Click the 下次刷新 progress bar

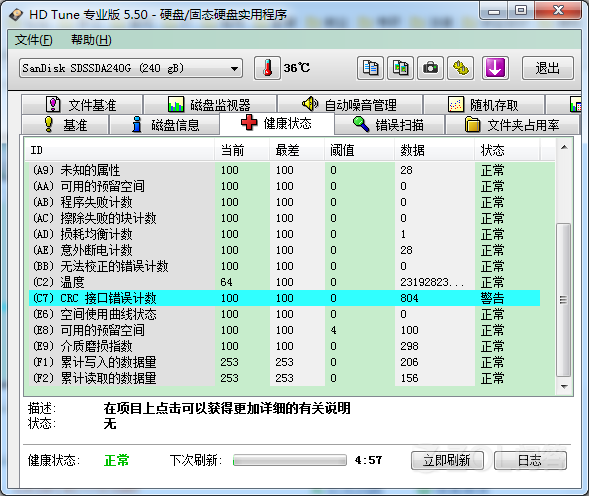(290, 460)
